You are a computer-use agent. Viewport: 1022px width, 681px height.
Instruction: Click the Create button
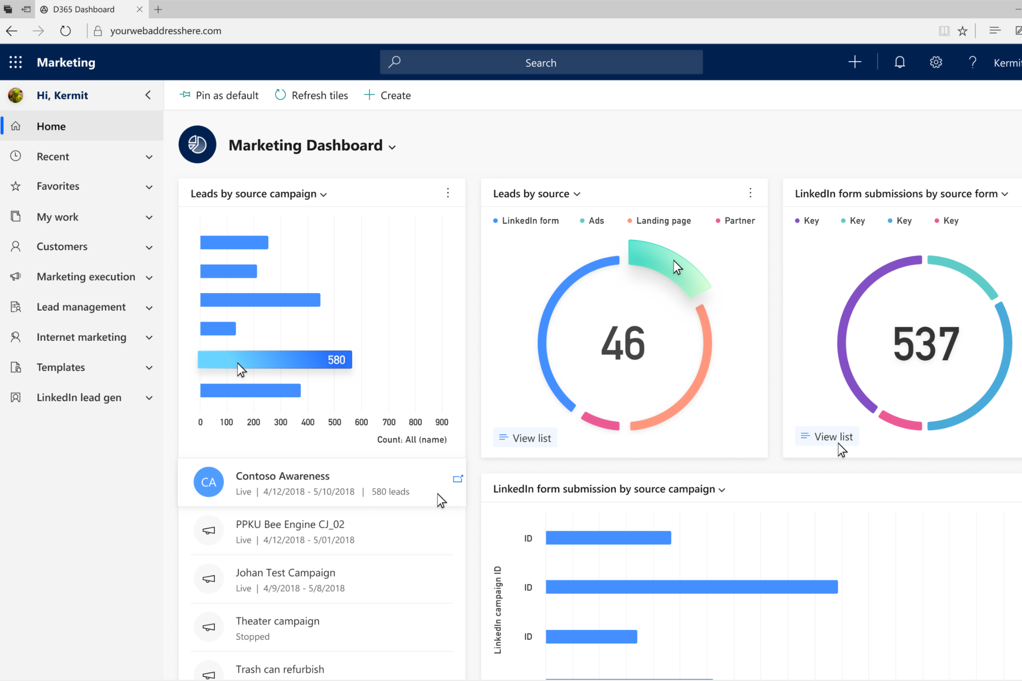pos(387,95)
